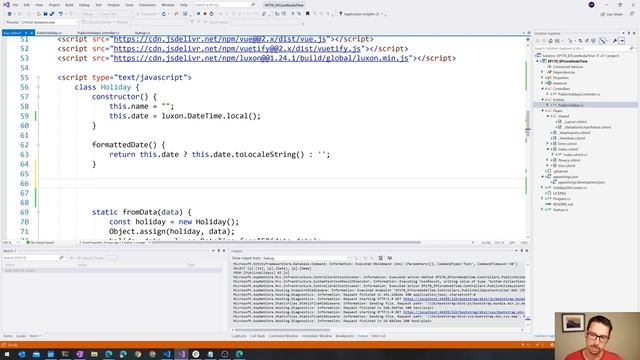The height and width of the screenshot is (360, 640).
Task: Click the bookmark toolbar icon
Action: click(308, 14)
